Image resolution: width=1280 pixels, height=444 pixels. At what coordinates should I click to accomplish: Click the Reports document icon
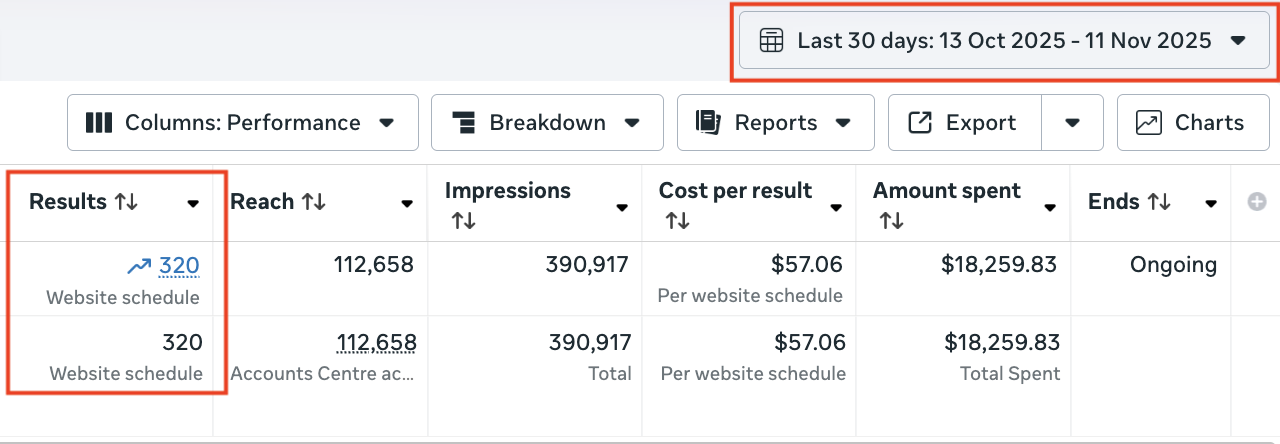tap(709, 123)
